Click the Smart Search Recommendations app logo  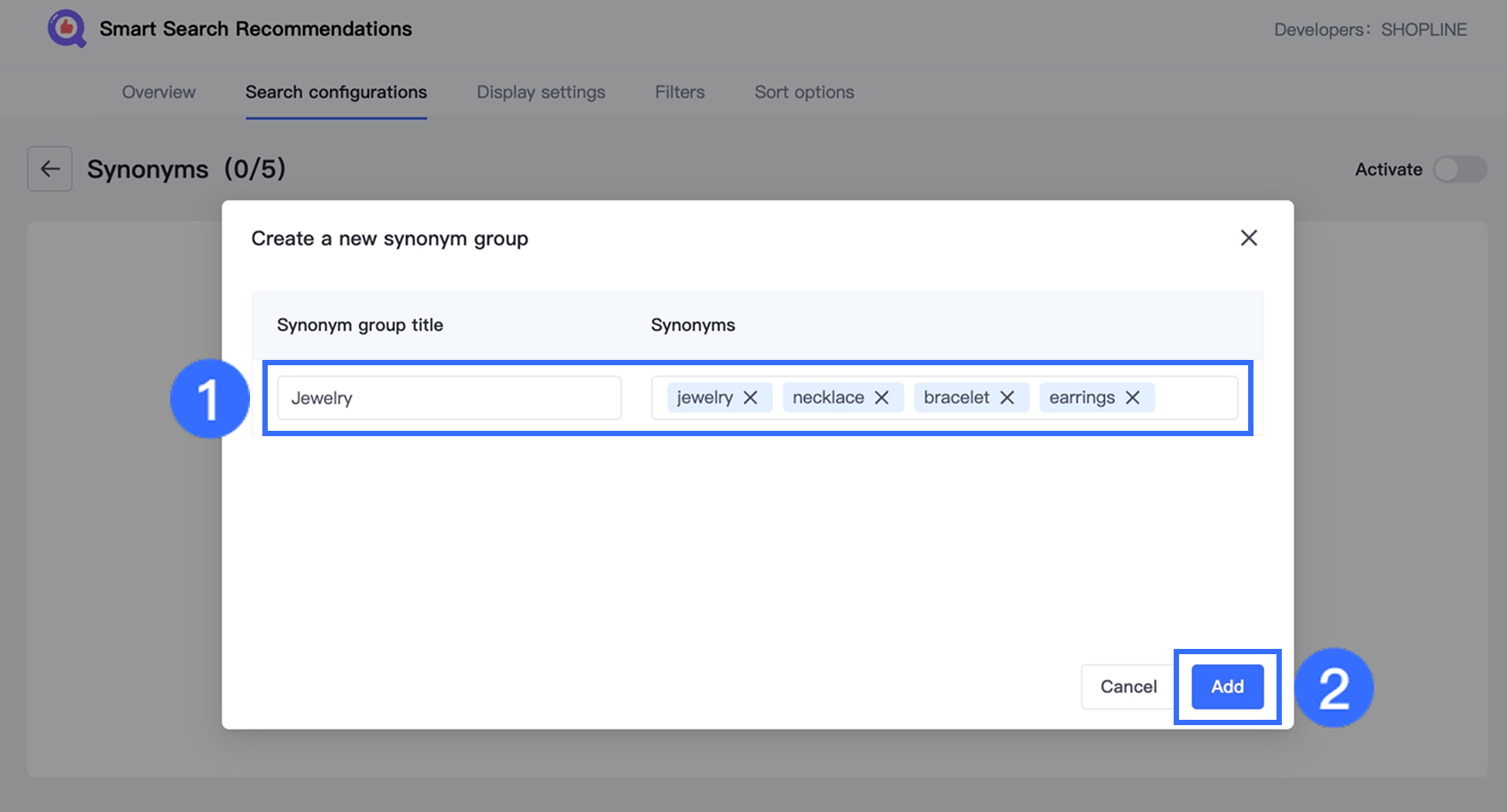[x=66, y=29]
